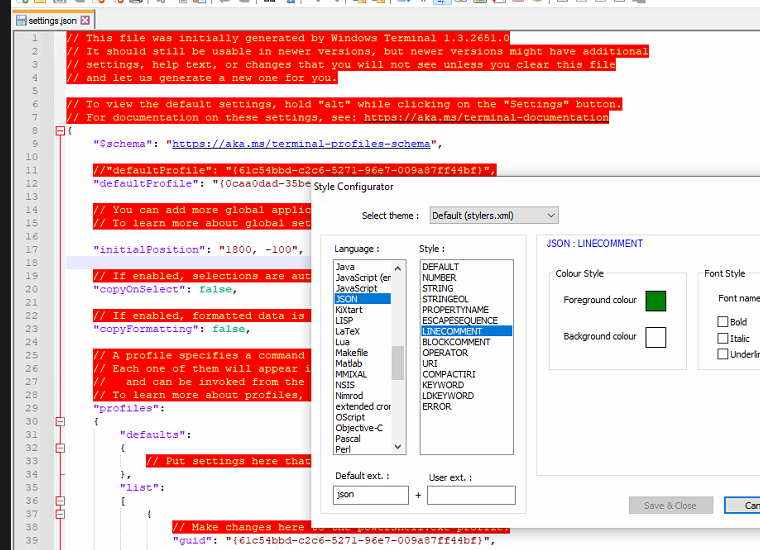Open the aka.ms/terminal-profiles-schema link
The width and height of the screenshot is (760, 550).
pos(301,144)
